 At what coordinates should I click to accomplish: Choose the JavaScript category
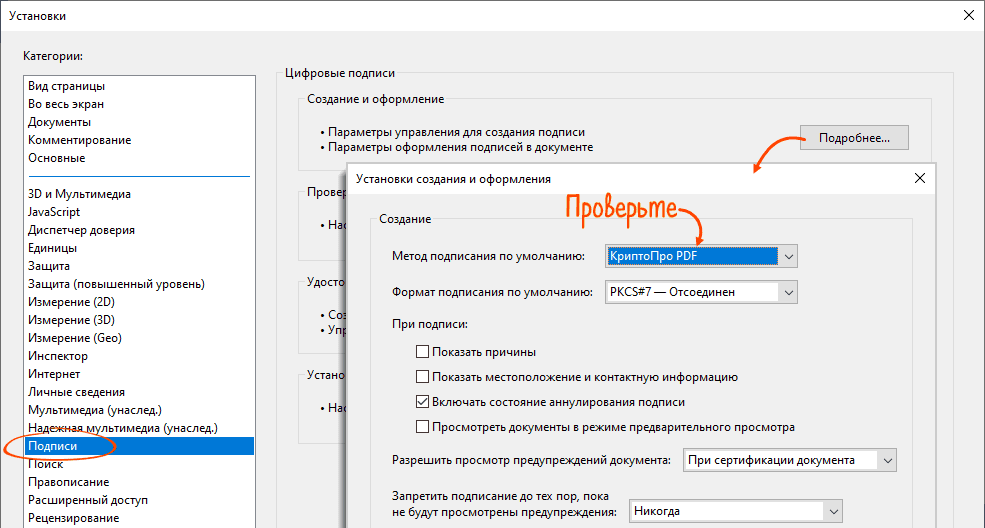(54, 212)
